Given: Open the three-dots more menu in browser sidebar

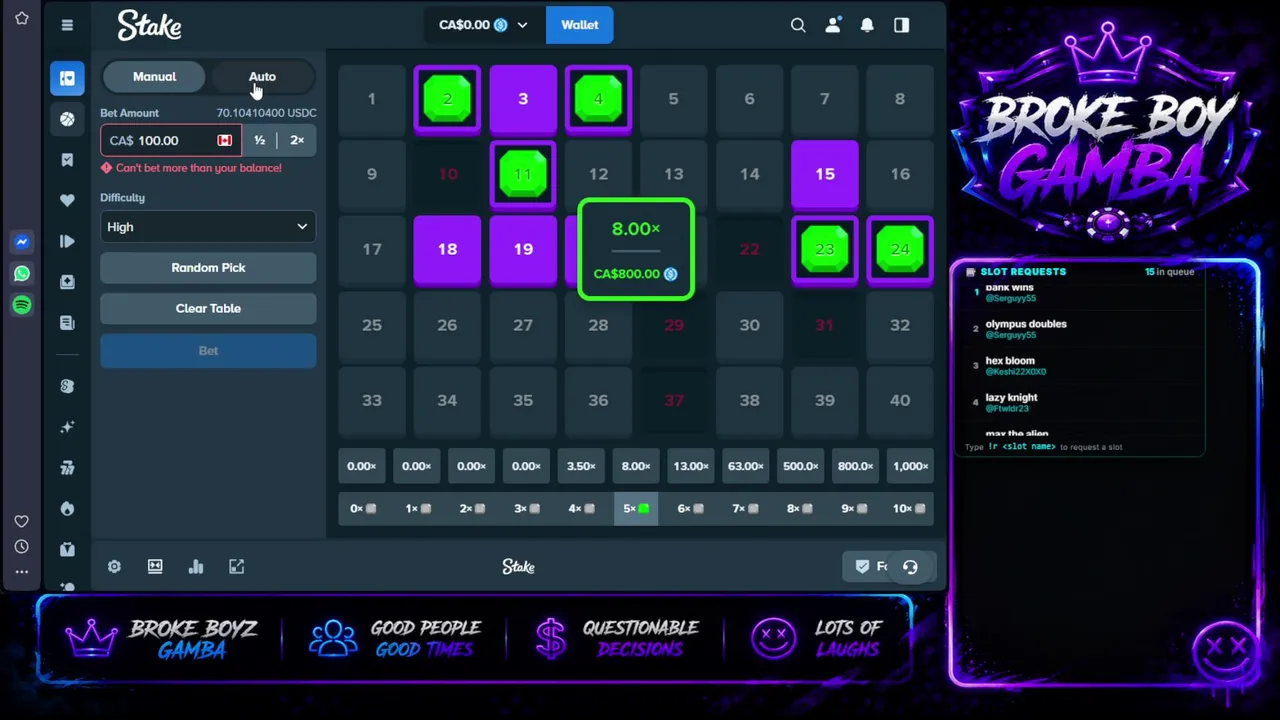Looking at the screenshot, I should coord(22,572).
